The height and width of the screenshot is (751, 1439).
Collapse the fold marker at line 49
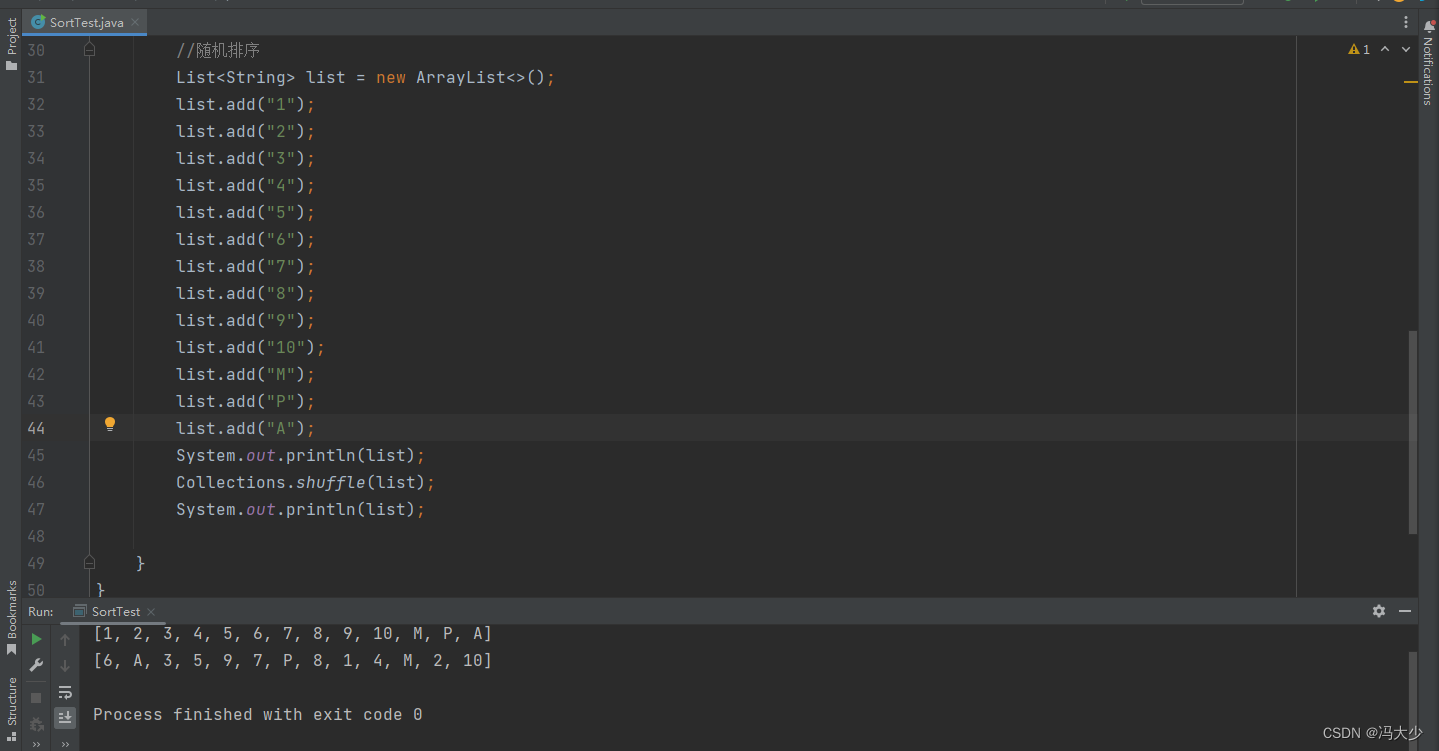click(89, 562)
